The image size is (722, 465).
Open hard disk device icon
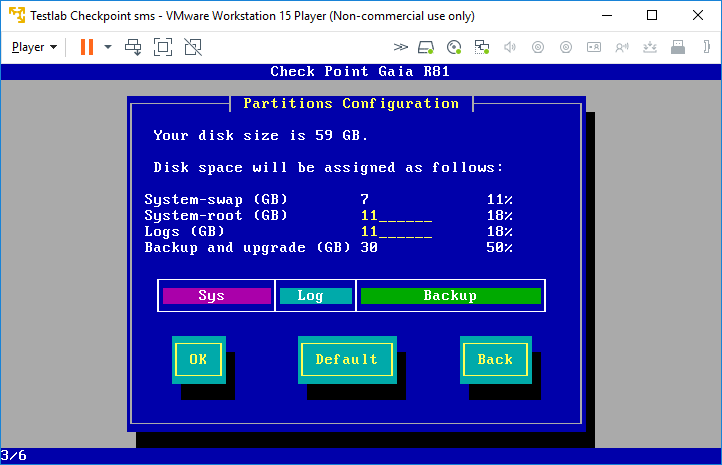[x=426, y=47]
